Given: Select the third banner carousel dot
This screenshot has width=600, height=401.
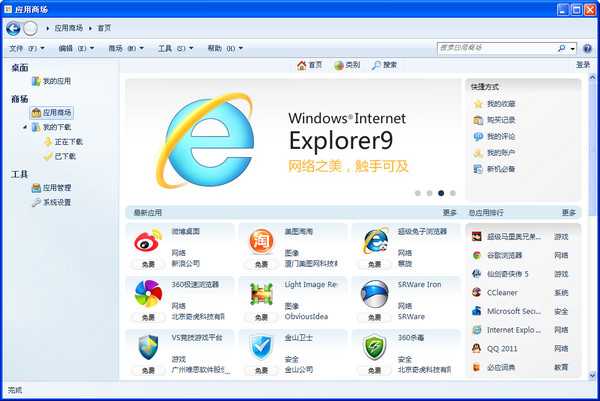Looking at the screenshot, I should [x=441, y=193].
